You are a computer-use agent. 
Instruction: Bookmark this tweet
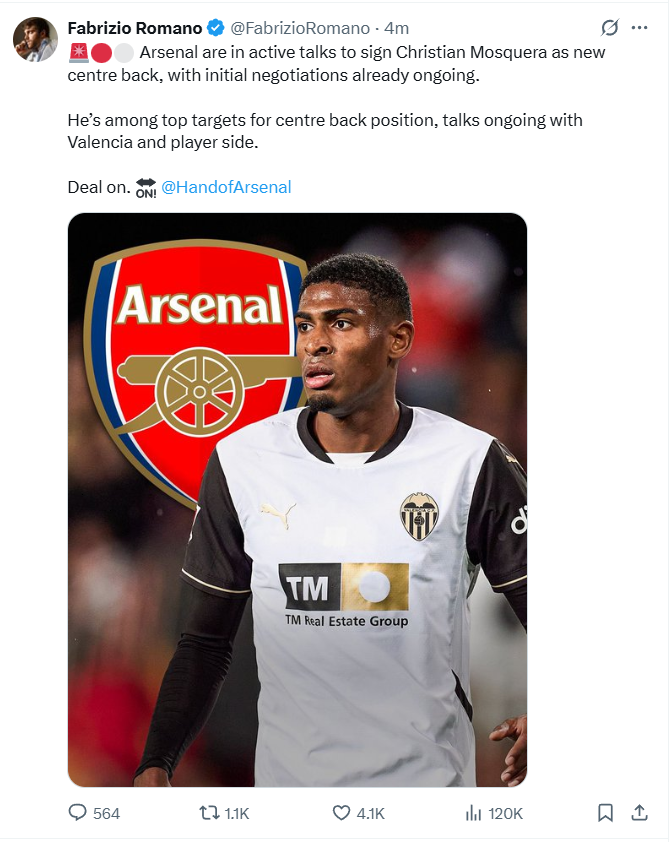click(605, 813)
